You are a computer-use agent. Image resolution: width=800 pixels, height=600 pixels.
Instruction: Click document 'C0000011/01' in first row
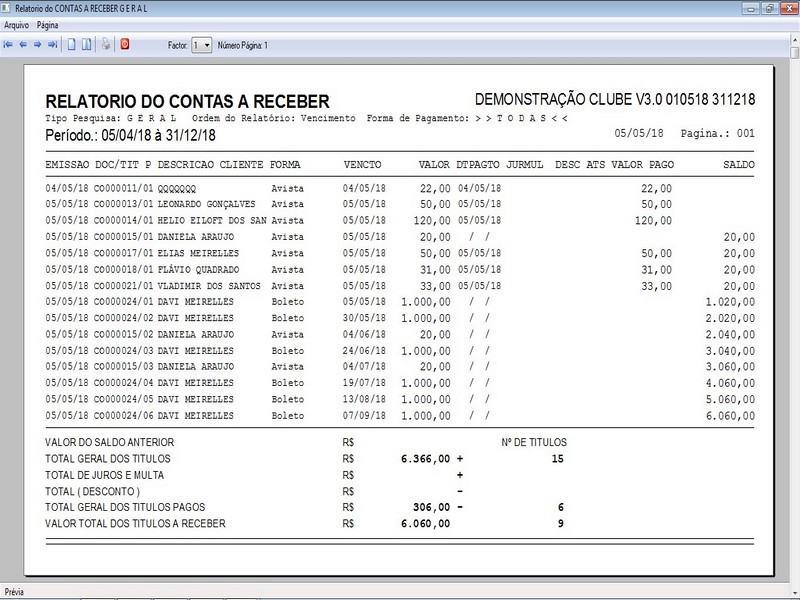[123, 188]
